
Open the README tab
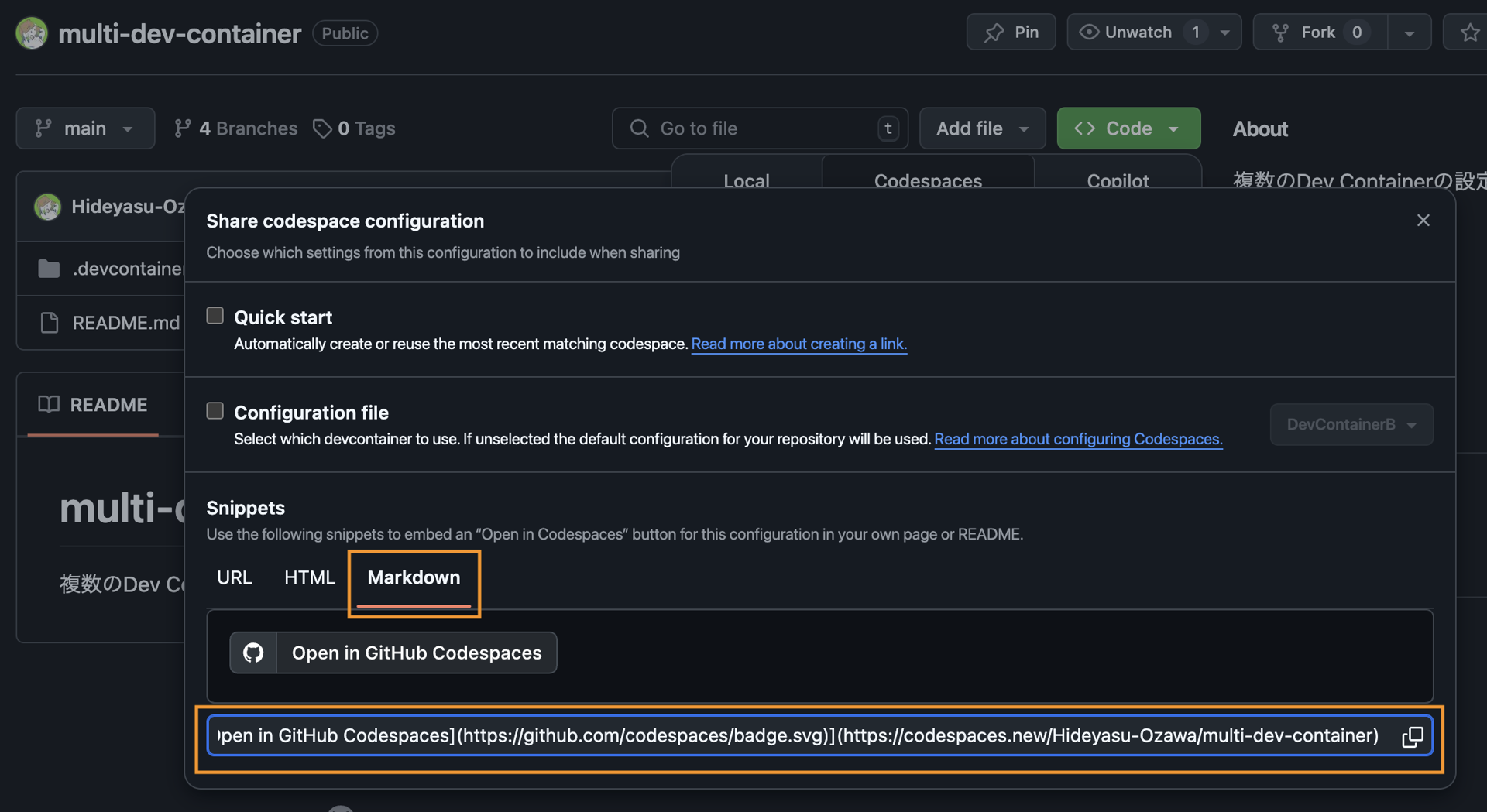click(93, 404)
